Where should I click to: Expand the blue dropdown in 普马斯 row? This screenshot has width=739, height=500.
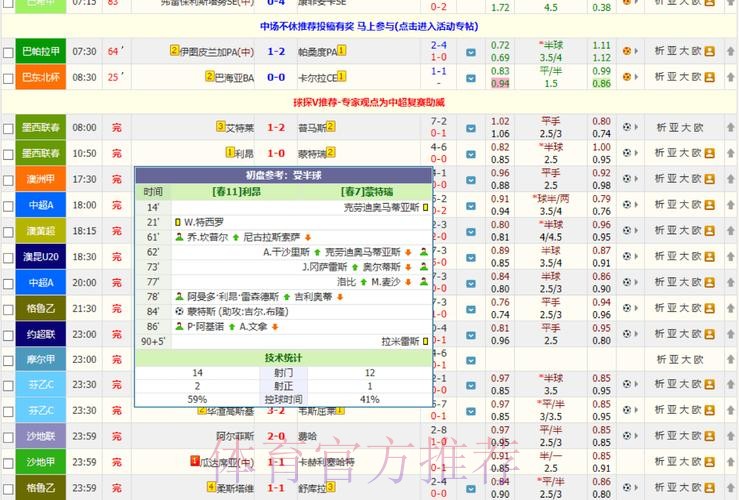(x=470, y=128)
